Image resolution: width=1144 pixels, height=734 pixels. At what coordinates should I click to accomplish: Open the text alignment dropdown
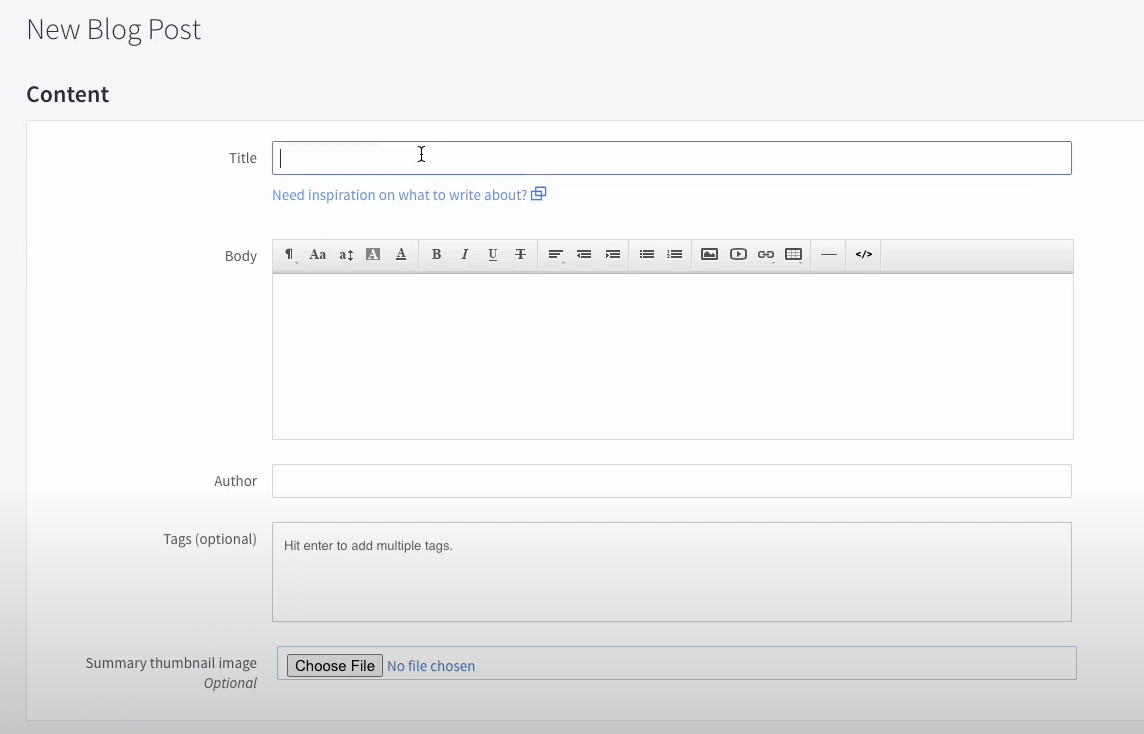pyautogui.click(x=556, y=255)
